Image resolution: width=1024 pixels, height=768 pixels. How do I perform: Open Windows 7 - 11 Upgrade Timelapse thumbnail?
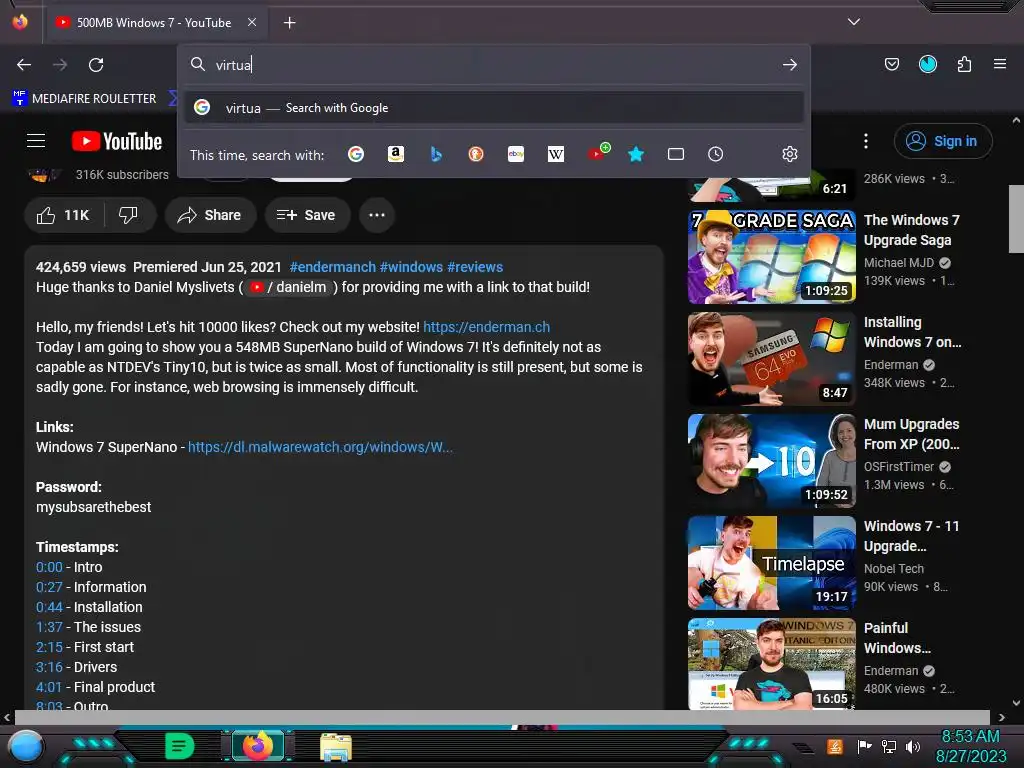click(771, 563)
